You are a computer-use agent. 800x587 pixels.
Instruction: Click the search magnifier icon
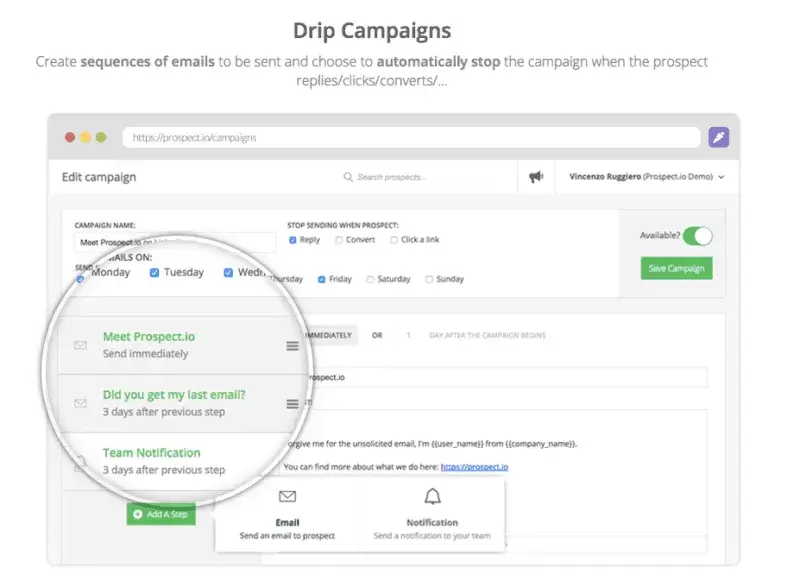pyautogui.click(x=348, y=177)
